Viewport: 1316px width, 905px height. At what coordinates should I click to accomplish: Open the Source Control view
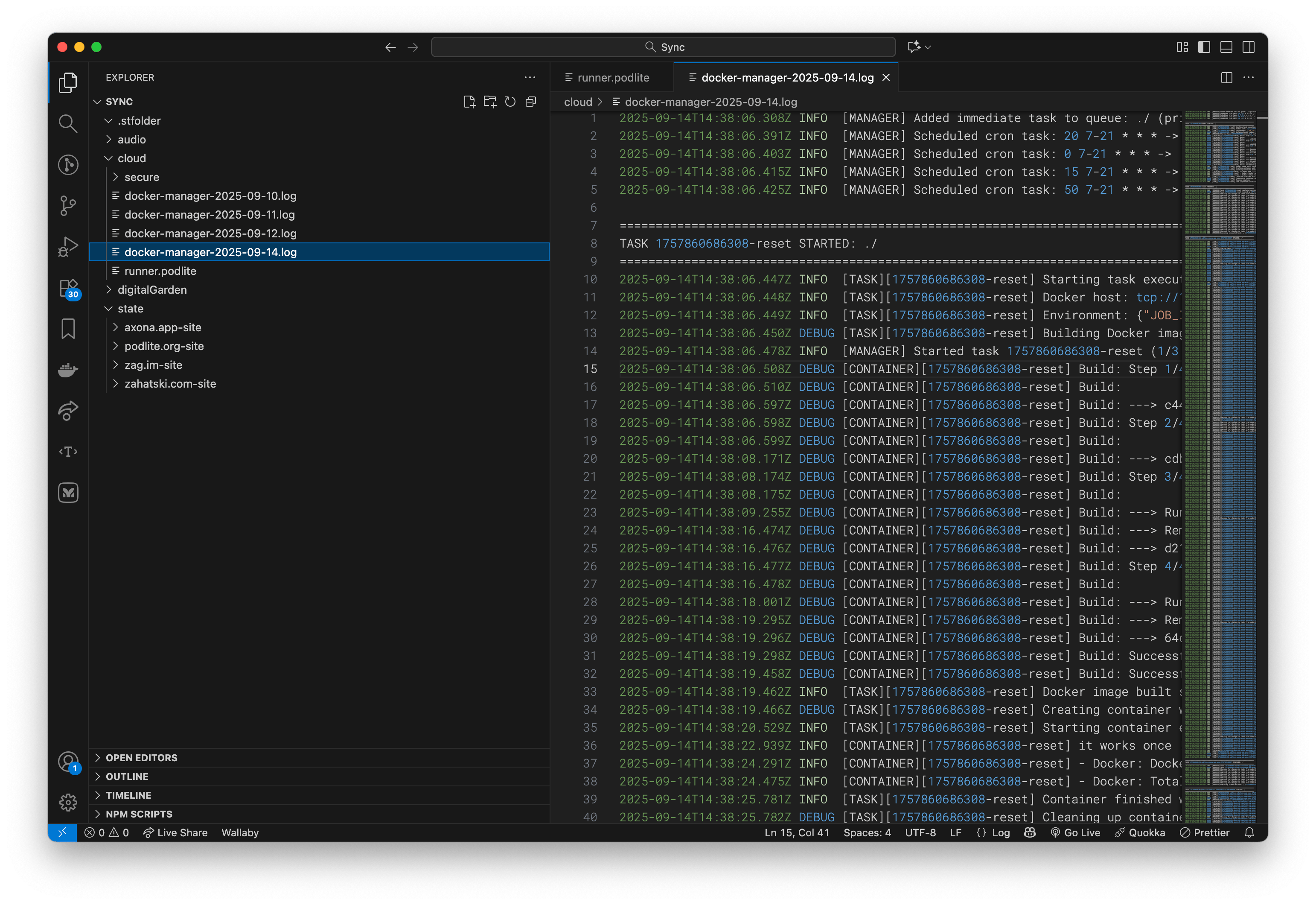tap(68, 205)
